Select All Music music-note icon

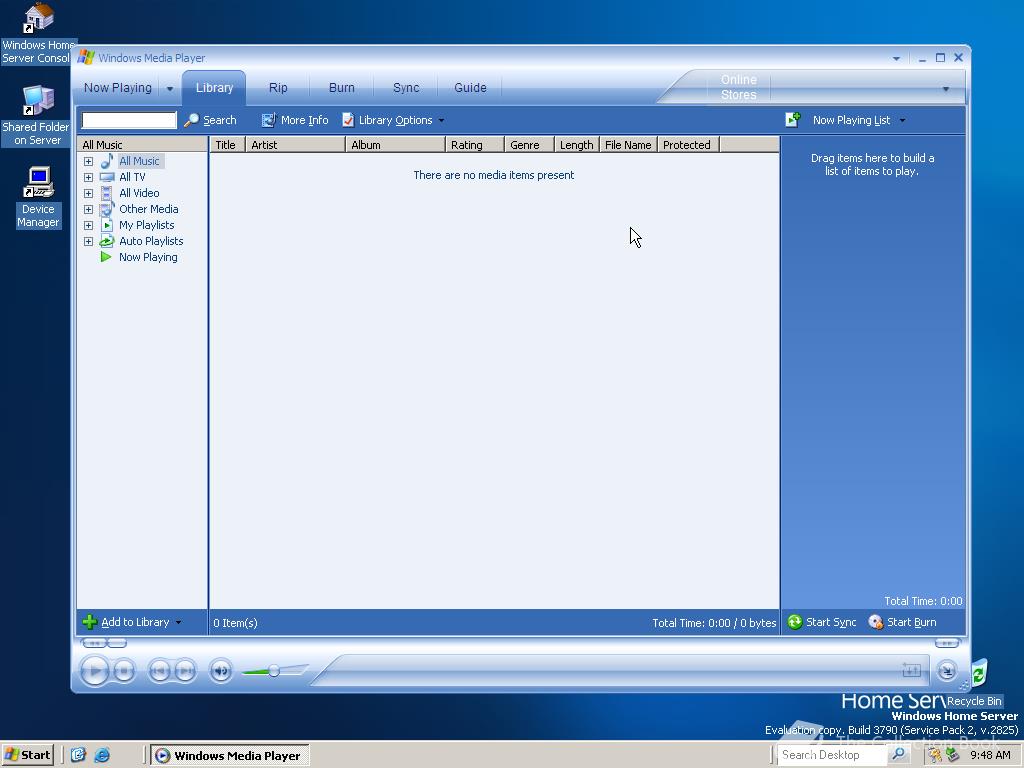pos(107,161)
